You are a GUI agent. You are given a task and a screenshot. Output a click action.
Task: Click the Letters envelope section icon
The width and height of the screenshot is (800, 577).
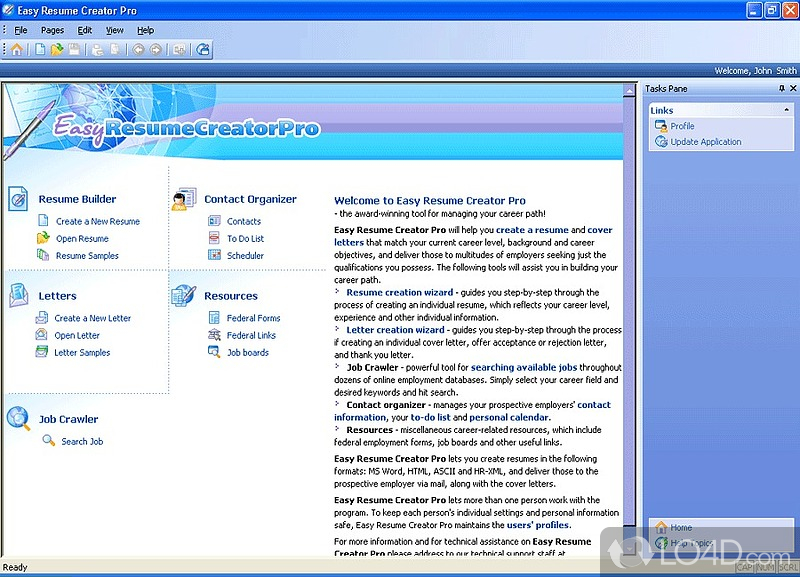18,296
